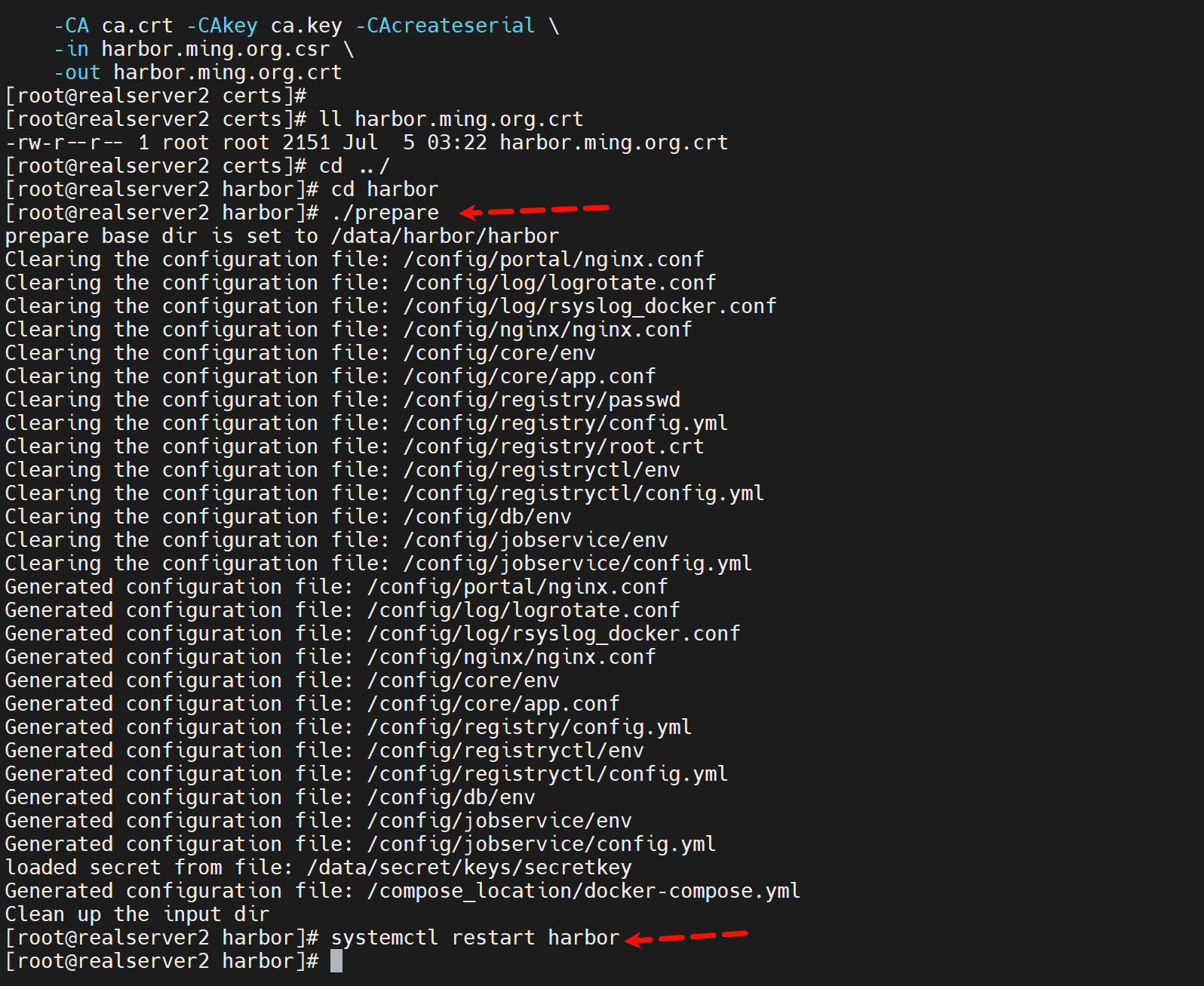Click the cd harbor command
Screen dimensions: 1204x986
tap(385, 189)
